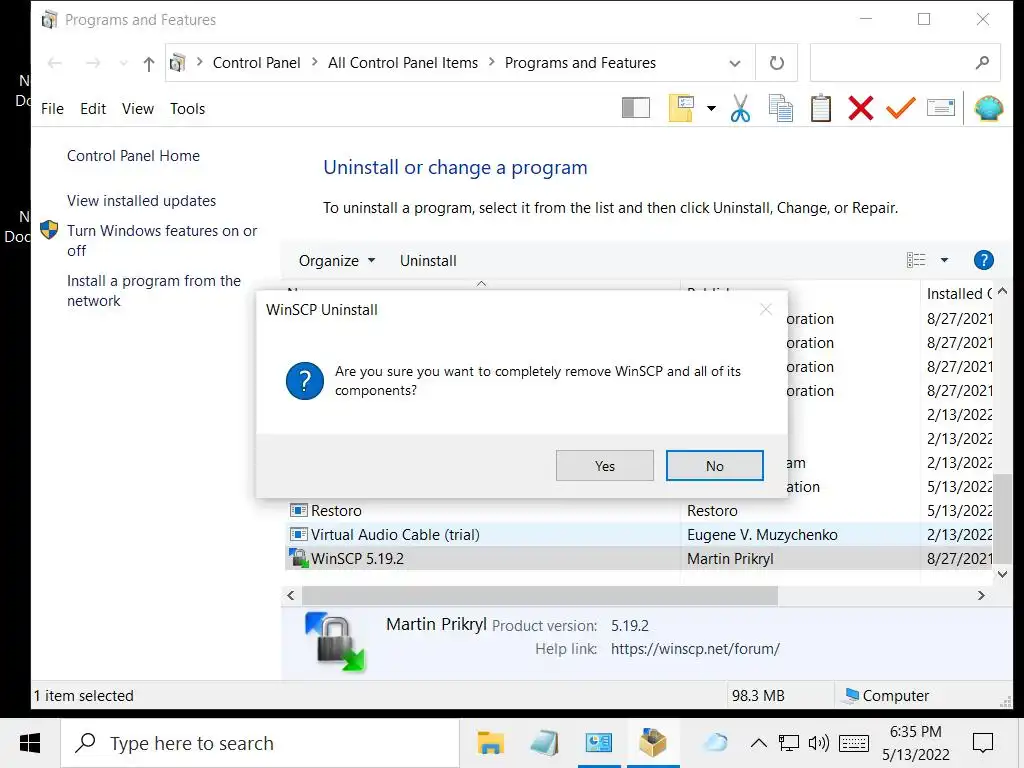
Task: Click the yellow folder options icon
Action: (681, 108)
